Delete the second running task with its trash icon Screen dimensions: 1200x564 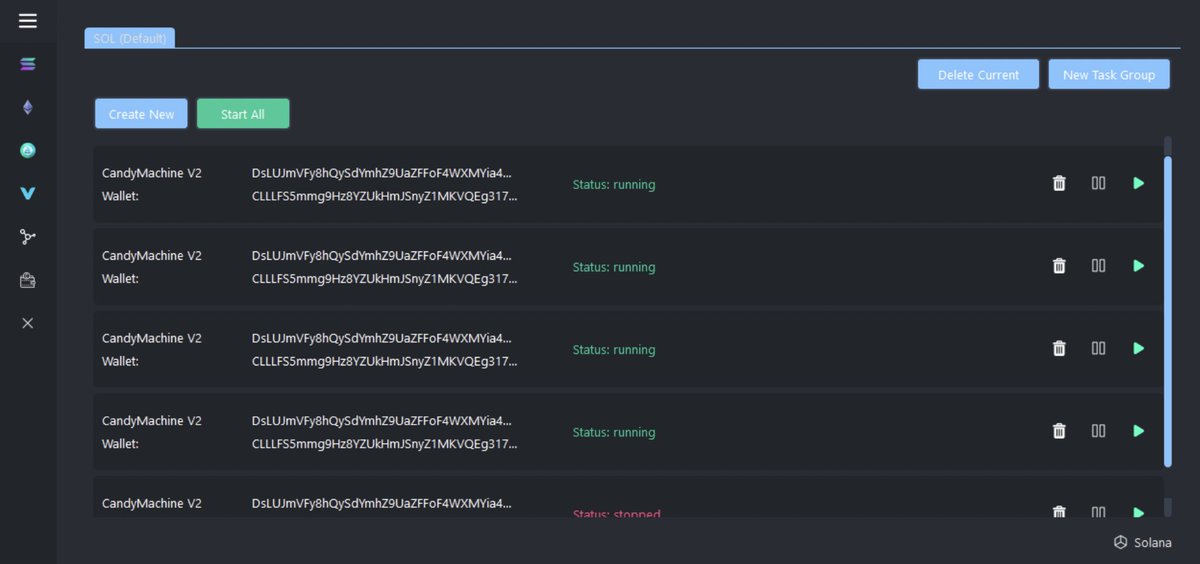1059,266
